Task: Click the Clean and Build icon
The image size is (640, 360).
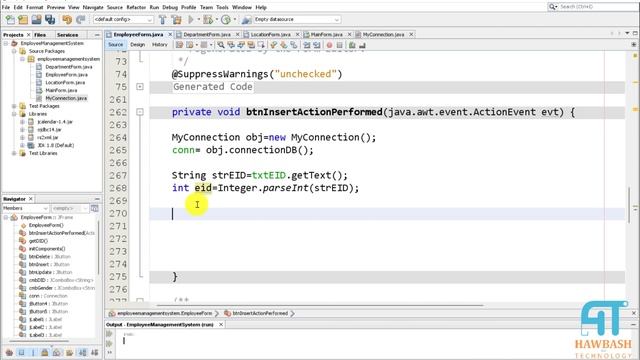Action: pyautogui.click(x=176, y=19)
